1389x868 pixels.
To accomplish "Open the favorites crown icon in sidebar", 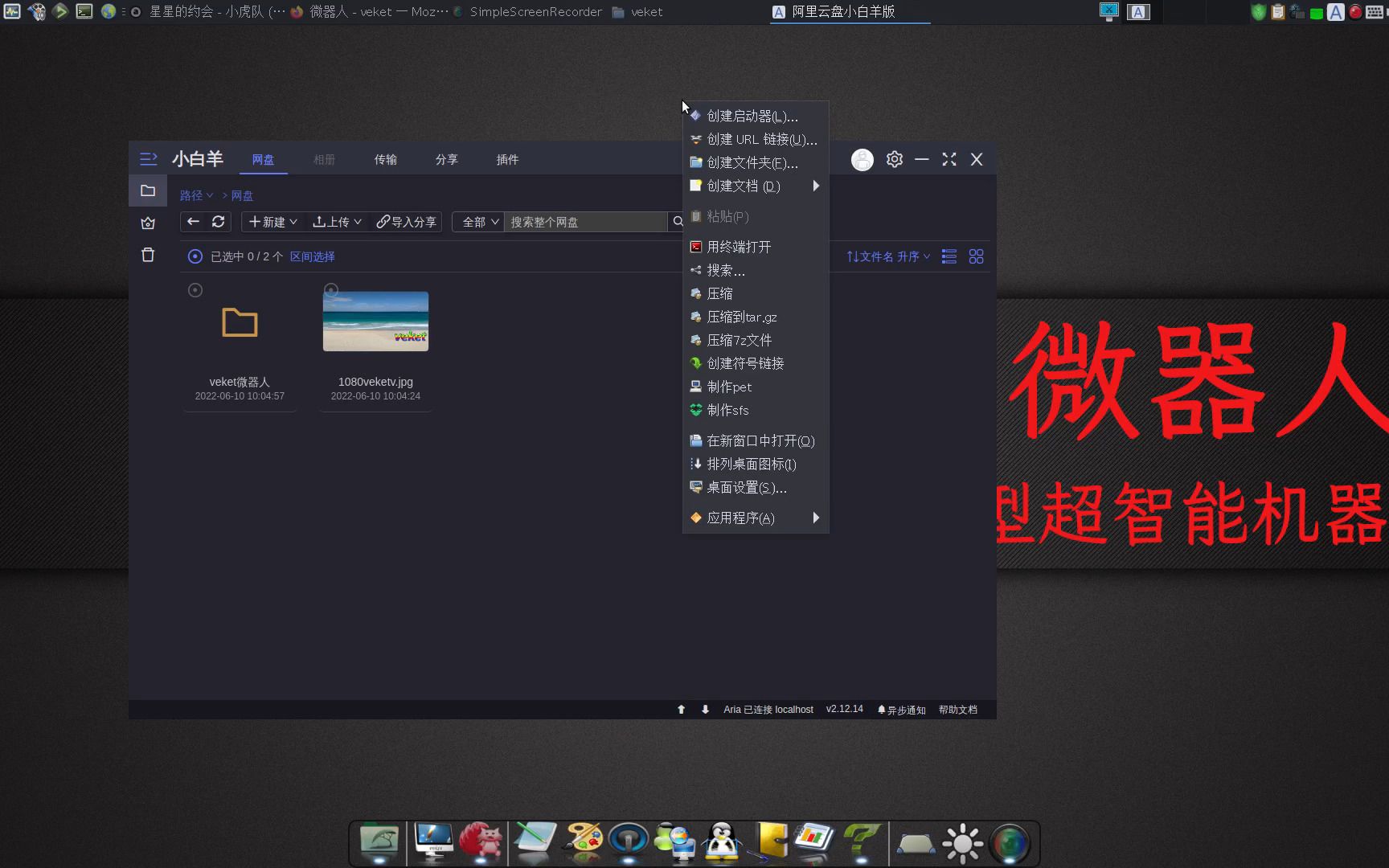I will click(148, 223).
